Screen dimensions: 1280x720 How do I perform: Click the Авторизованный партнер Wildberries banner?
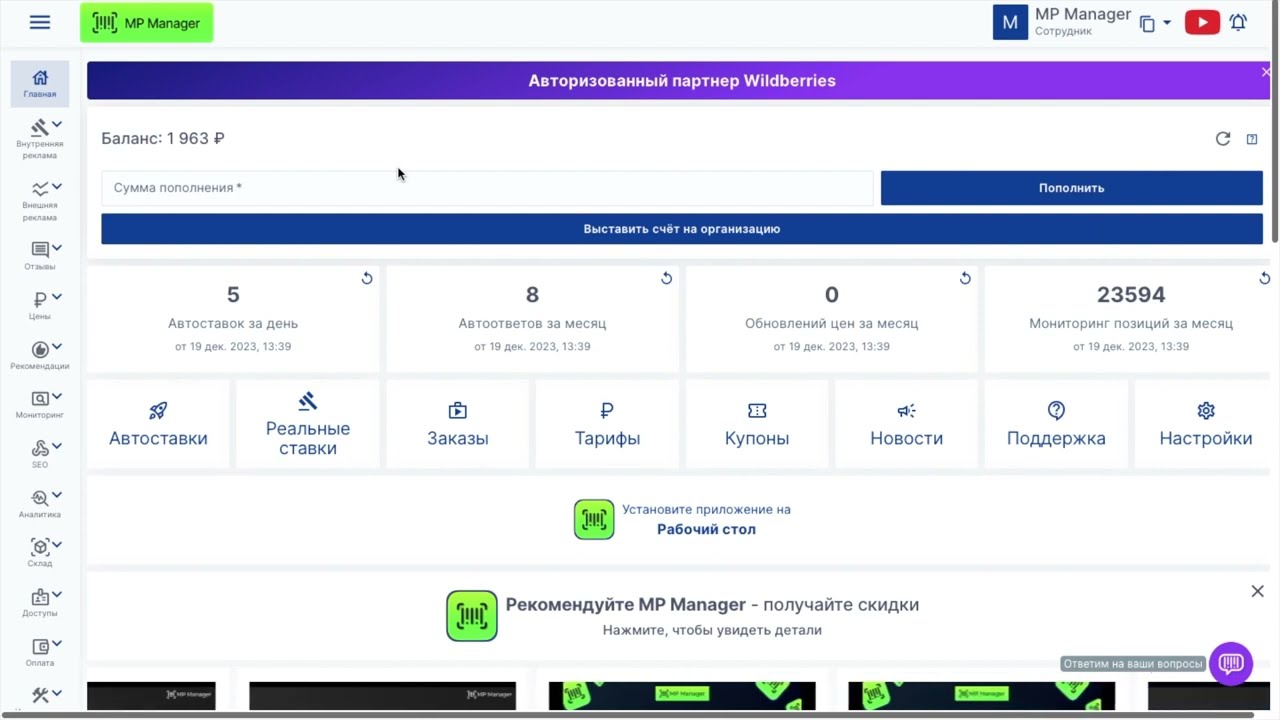pos(681,81)
